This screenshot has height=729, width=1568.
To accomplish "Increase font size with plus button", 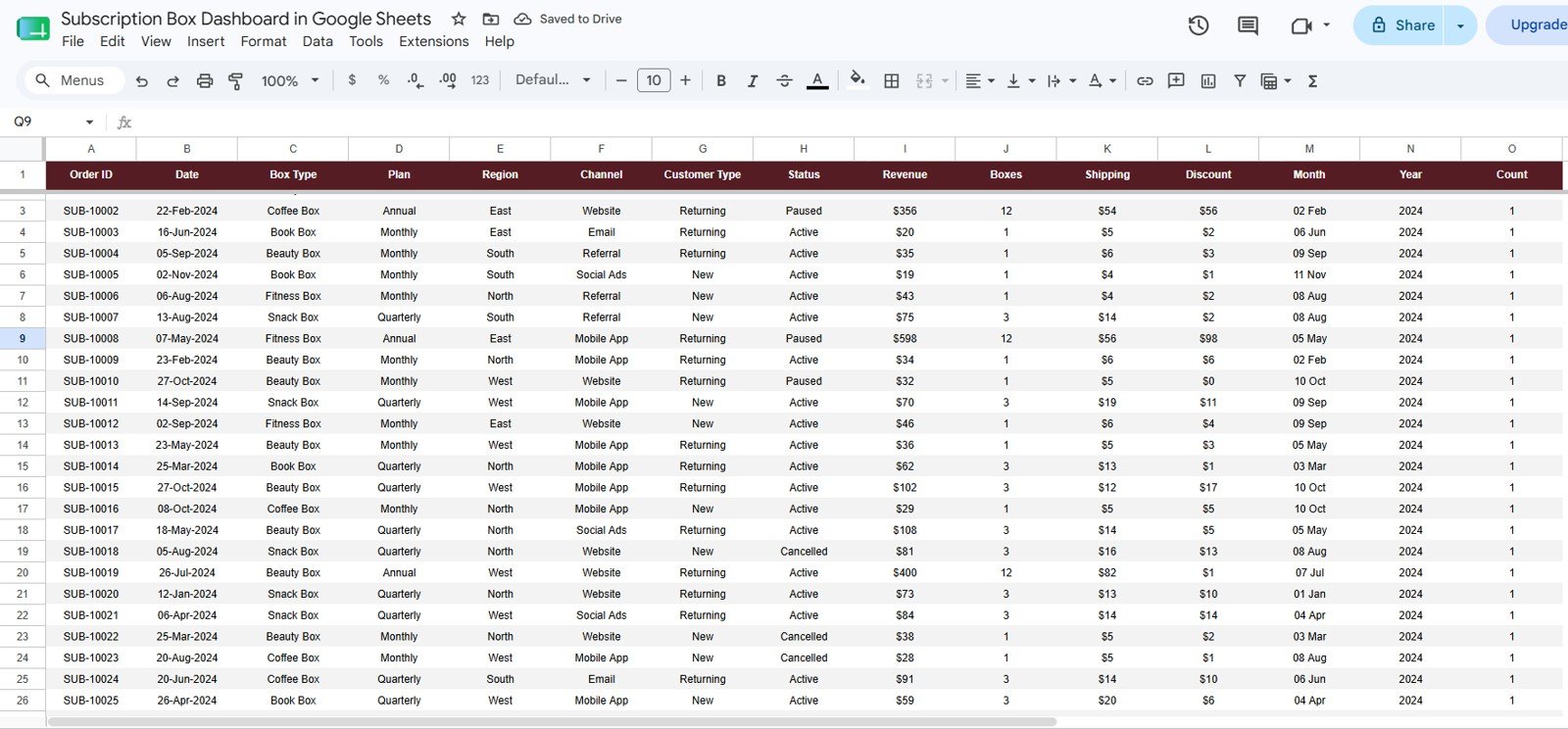I will (685, 80).
